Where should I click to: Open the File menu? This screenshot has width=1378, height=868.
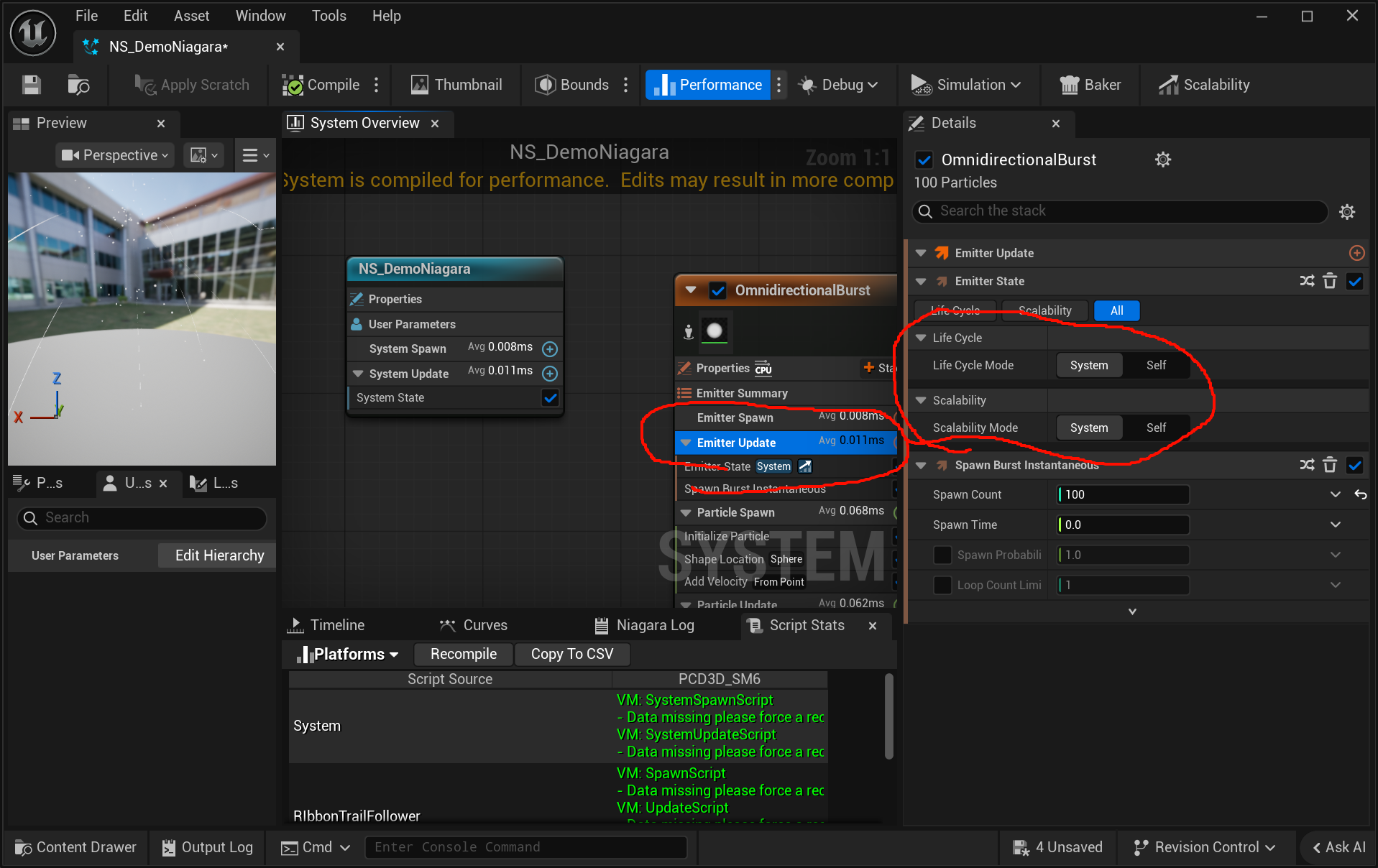point(86,16)
